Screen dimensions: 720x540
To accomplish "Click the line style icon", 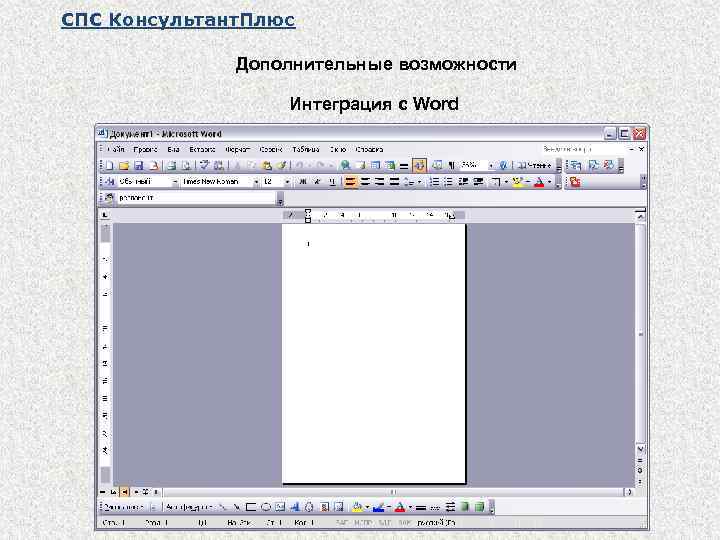I will [x=421, y=508].
